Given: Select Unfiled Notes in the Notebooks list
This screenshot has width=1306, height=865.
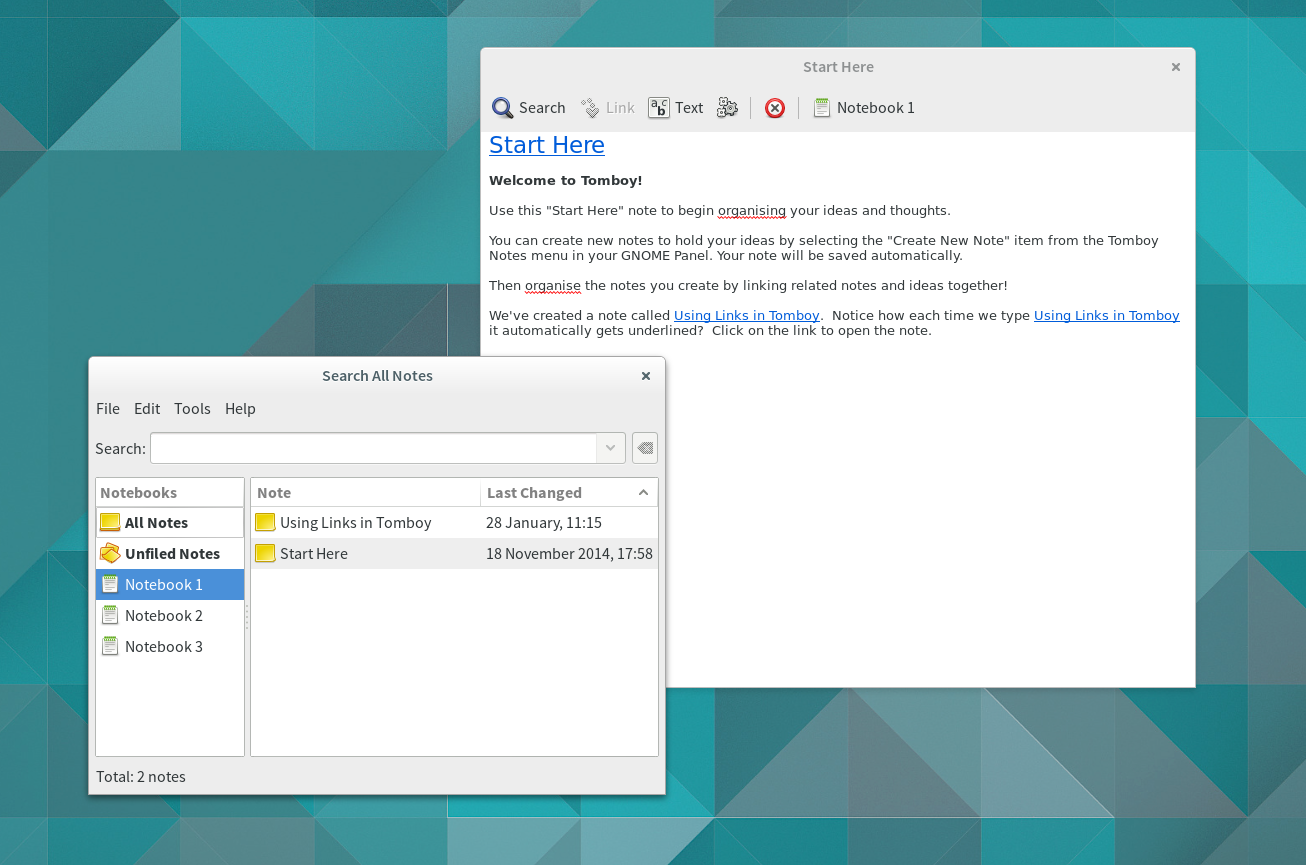Looking at the screenshot, I should [170, 553].
